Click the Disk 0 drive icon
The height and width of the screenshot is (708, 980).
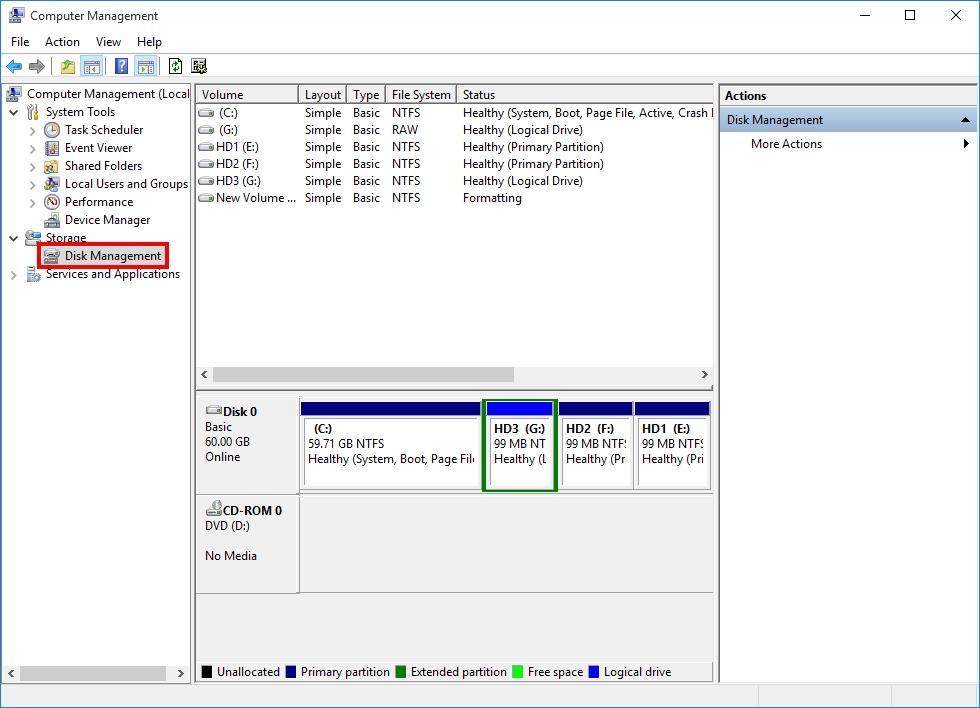pyautogui.click(x=213, y=411)
